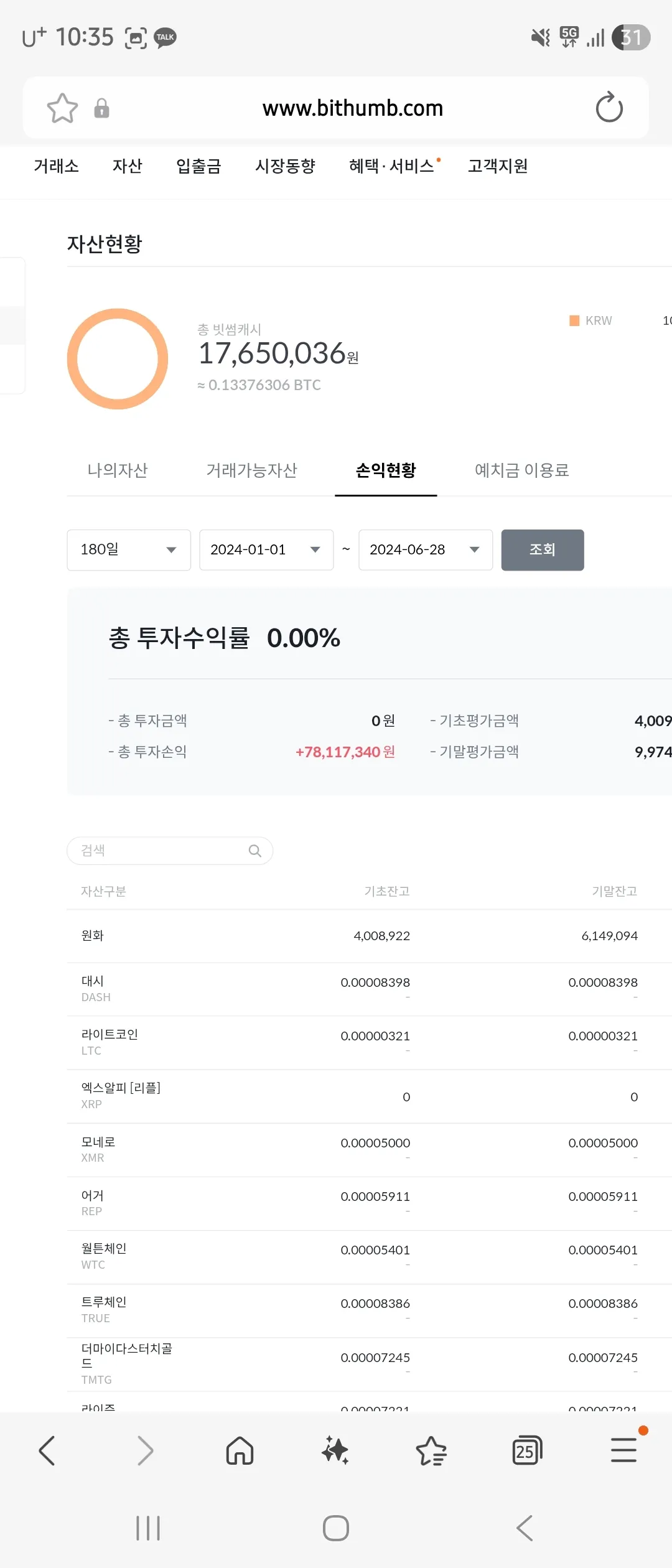Click the 조회 search button
This screenshot has height=1568, width=672.
point(543,550)
